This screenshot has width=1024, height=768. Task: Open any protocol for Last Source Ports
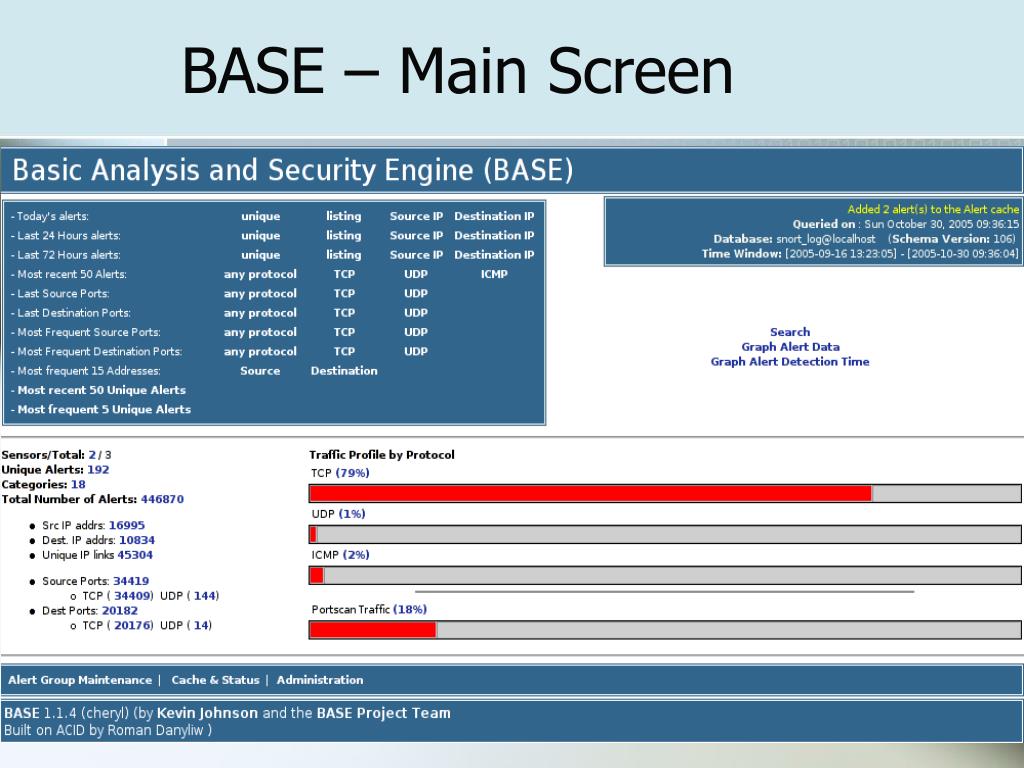pyautogui.click(x=260, y=294)
